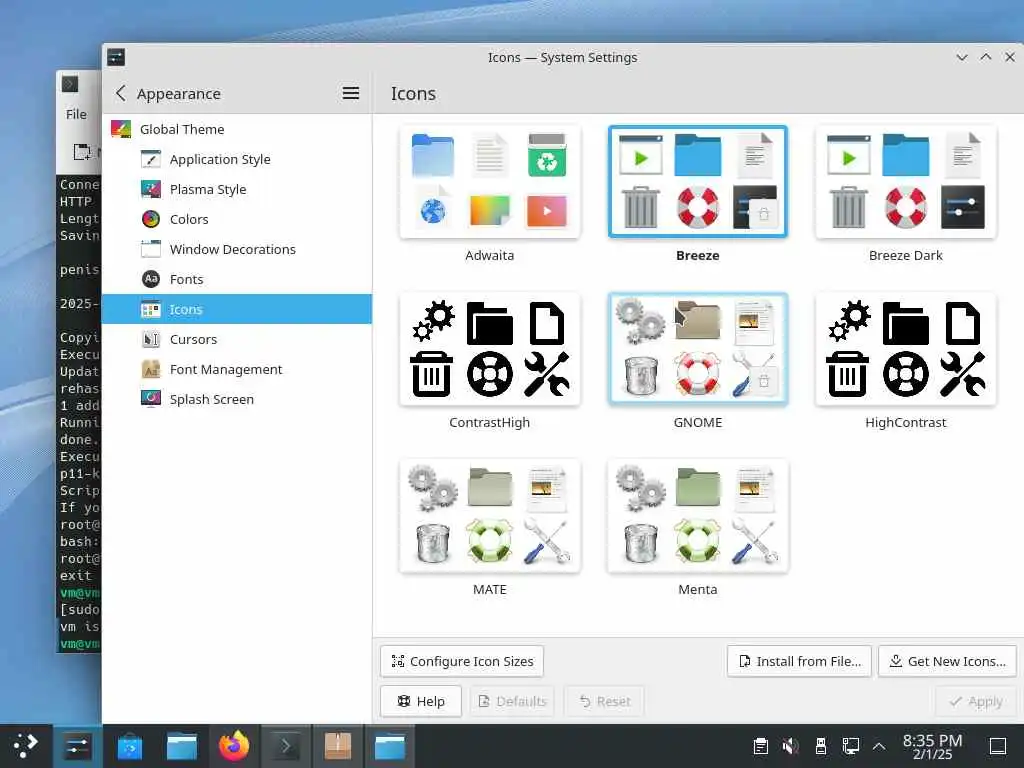Choose the MATE icon theme thumbnail

tap(490, 517)
